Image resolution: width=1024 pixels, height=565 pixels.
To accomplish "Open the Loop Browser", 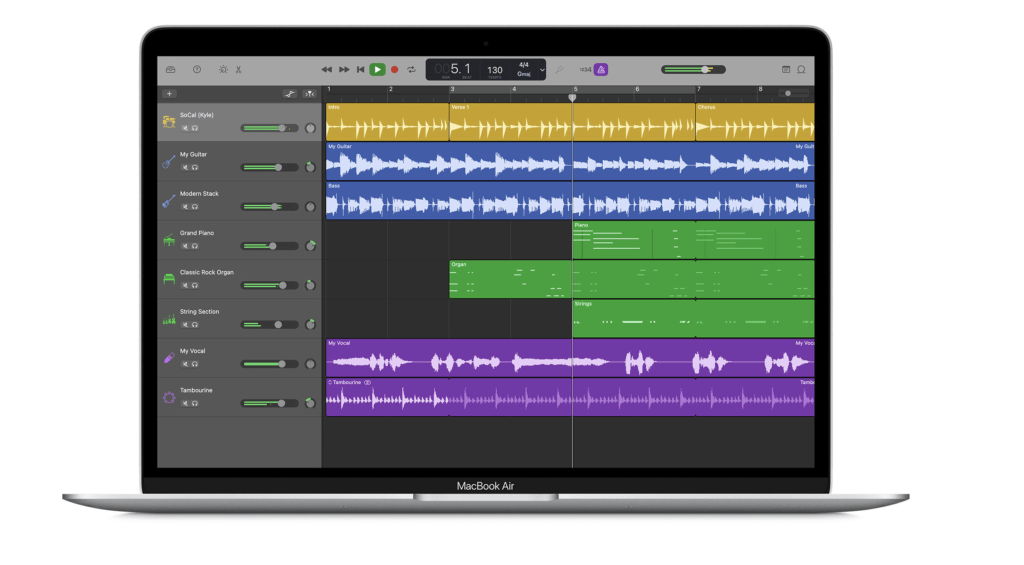I will pos(801,69).
